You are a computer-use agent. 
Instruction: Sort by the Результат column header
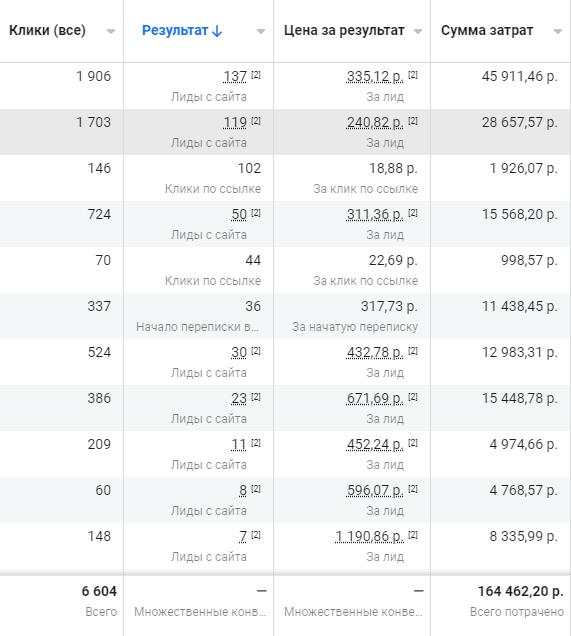point(175,30)
